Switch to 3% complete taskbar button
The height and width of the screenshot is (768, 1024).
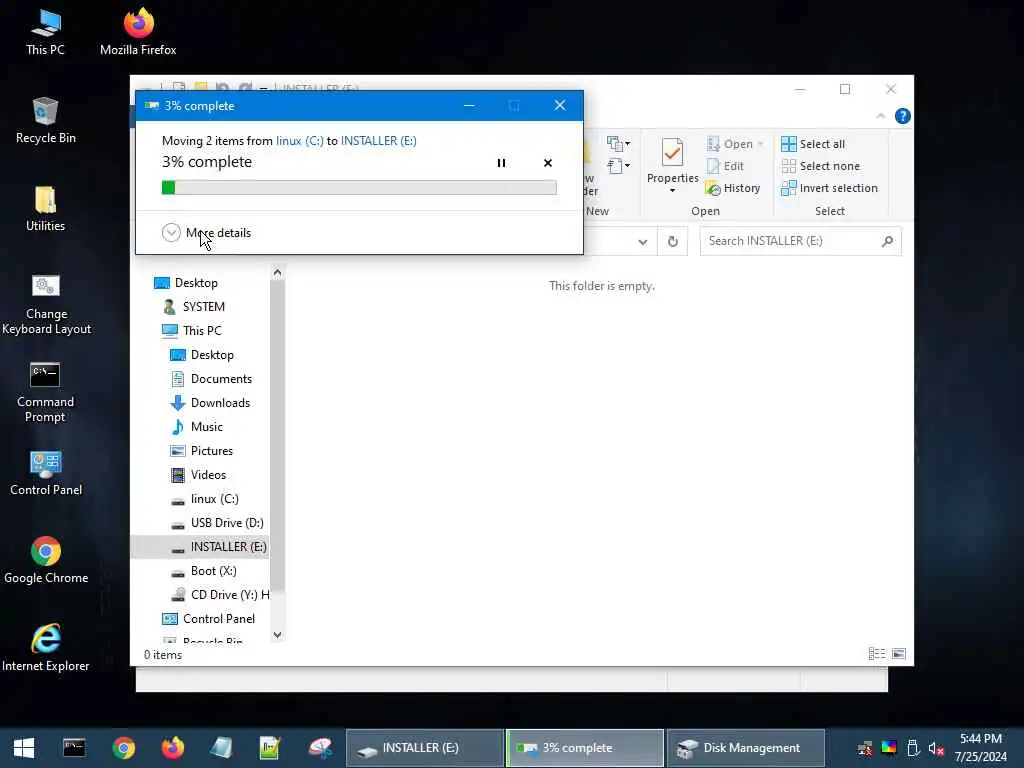point(584,748)
